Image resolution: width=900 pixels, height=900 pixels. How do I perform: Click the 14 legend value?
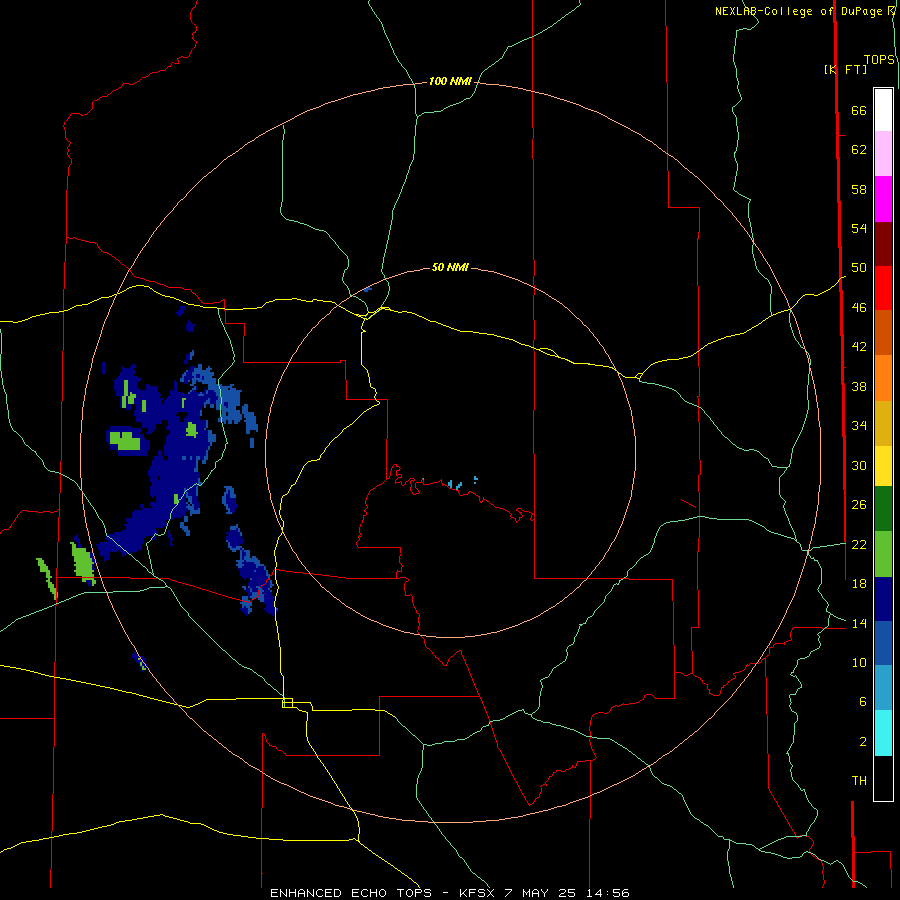tap(859, 623)
